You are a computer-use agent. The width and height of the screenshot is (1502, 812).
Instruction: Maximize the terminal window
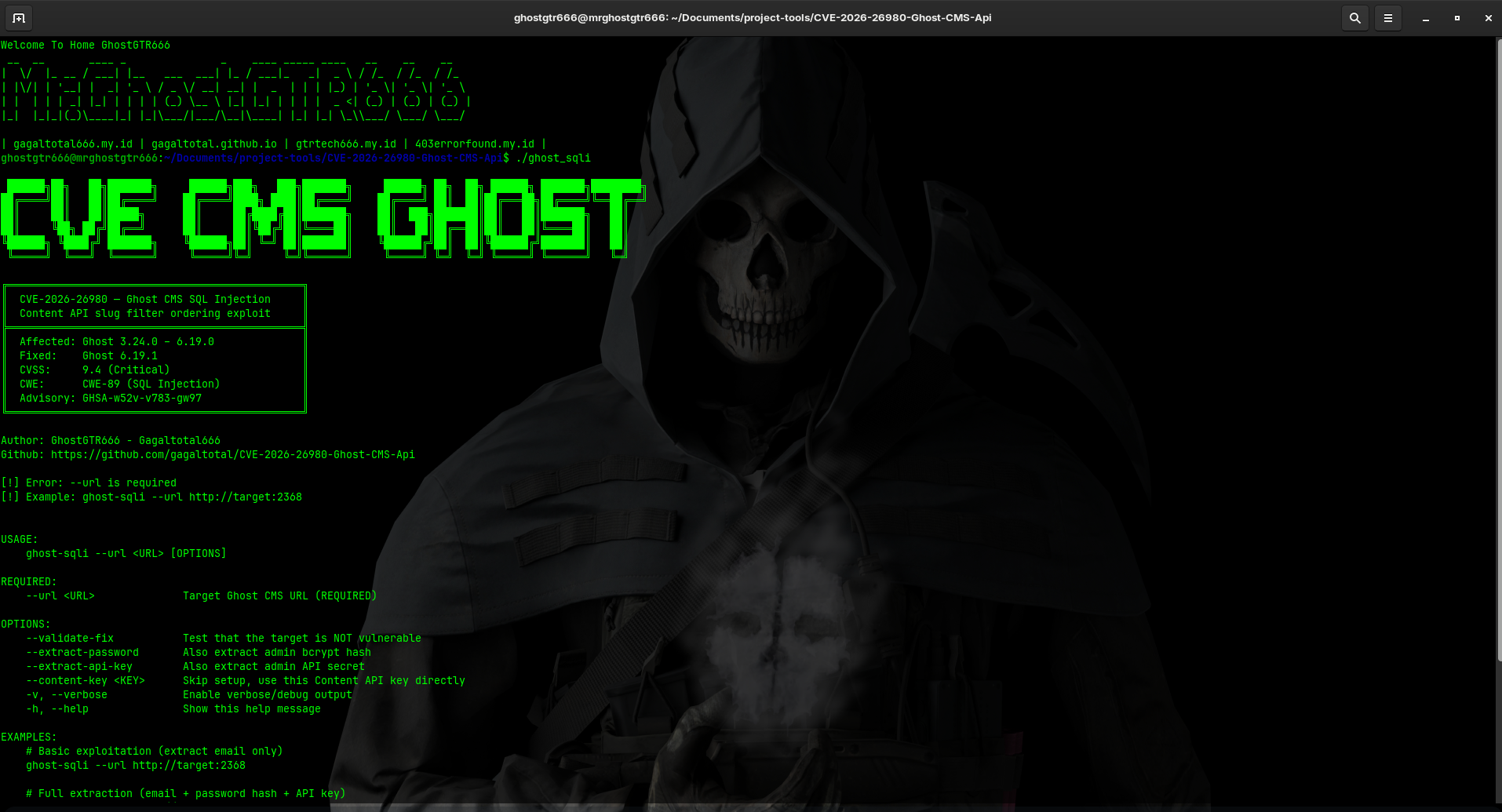coord(1456,18)
